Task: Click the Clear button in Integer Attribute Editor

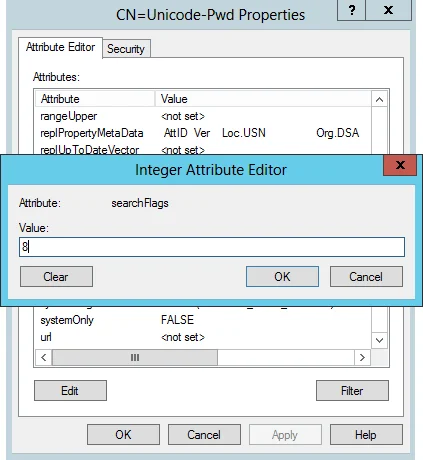Action: click(x=56, y=276)
